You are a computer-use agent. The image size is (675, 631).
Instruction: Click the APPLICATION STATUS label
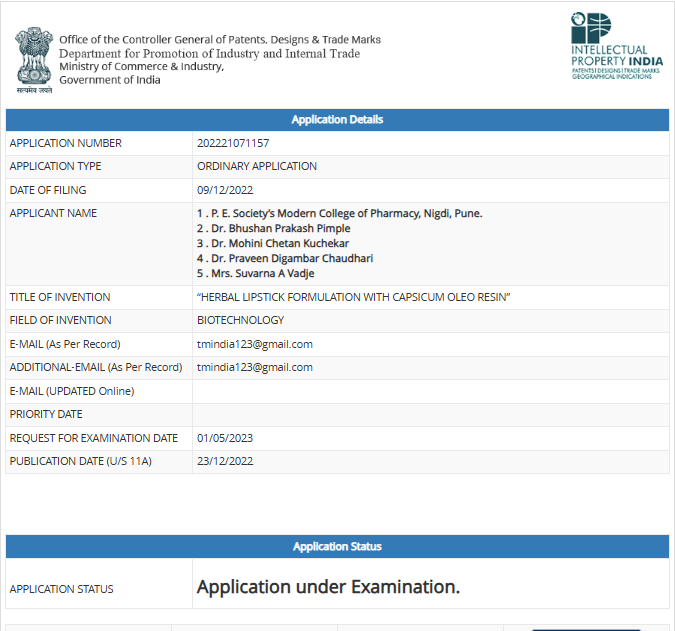[61, 589]
